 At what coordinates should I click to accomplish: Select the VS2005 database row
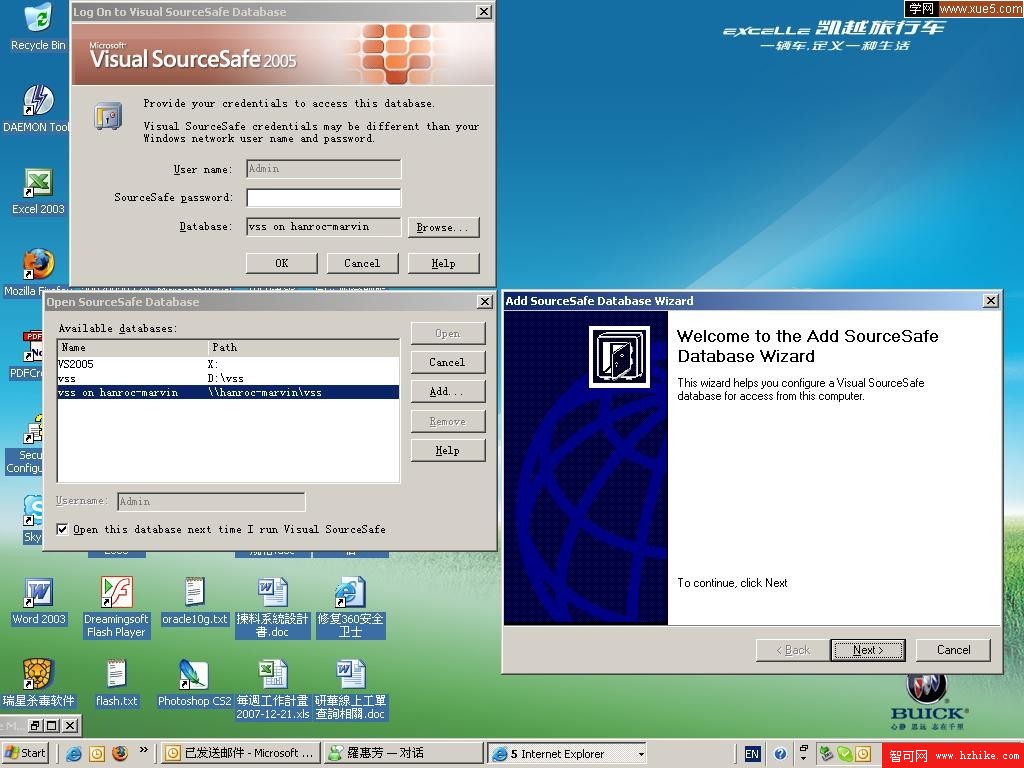(228, 364)
